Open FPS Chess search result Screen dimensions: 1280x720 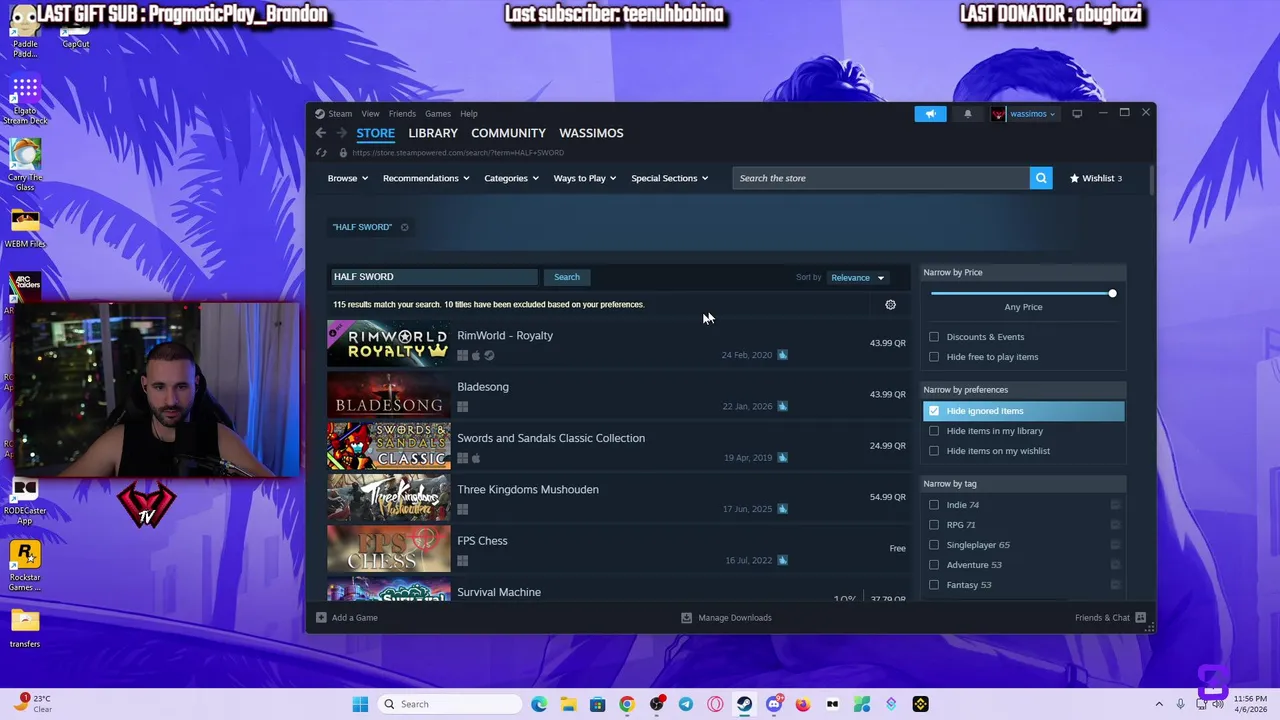[x=617, y=549]
